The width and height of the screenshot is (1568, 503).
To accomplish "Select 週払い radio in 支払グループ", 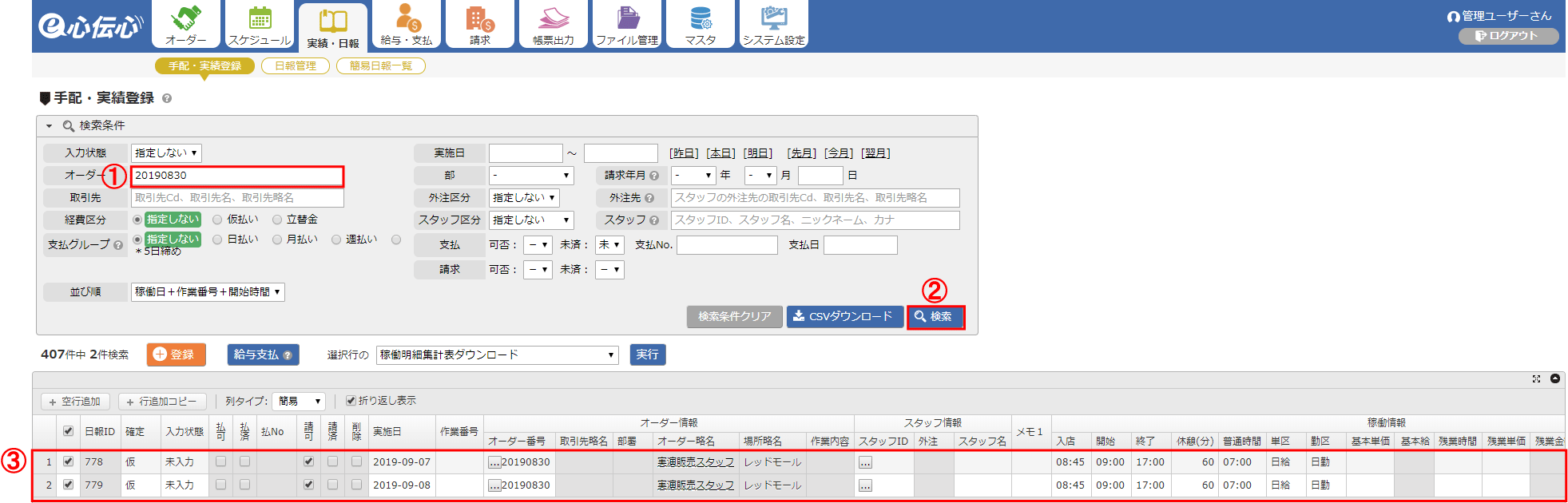I will pyautogui.click(x=336, y=240).
